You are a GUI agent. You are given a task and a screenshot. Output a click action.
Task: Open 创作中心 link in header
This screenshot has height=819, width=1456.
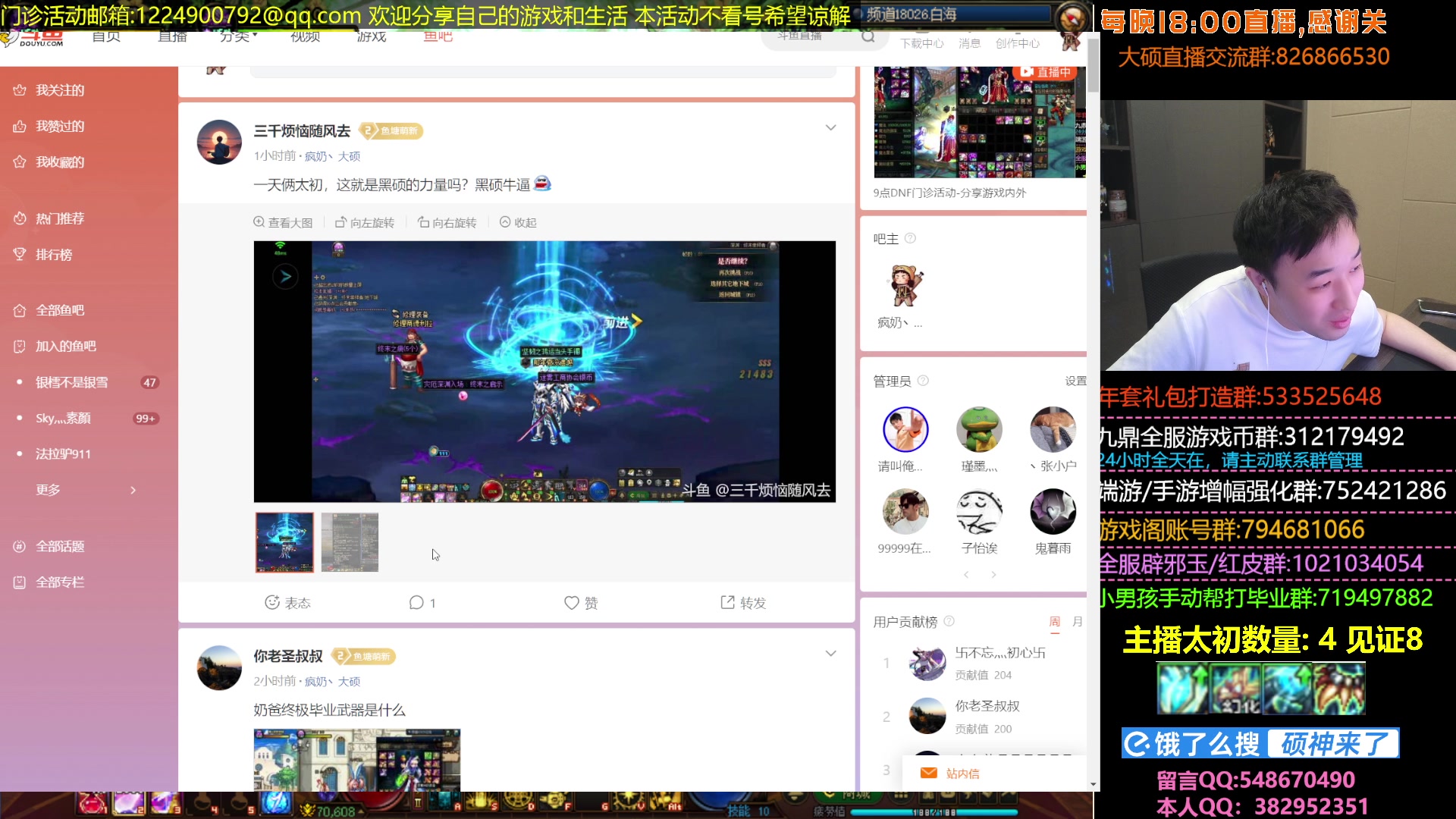click(1017, 43)
